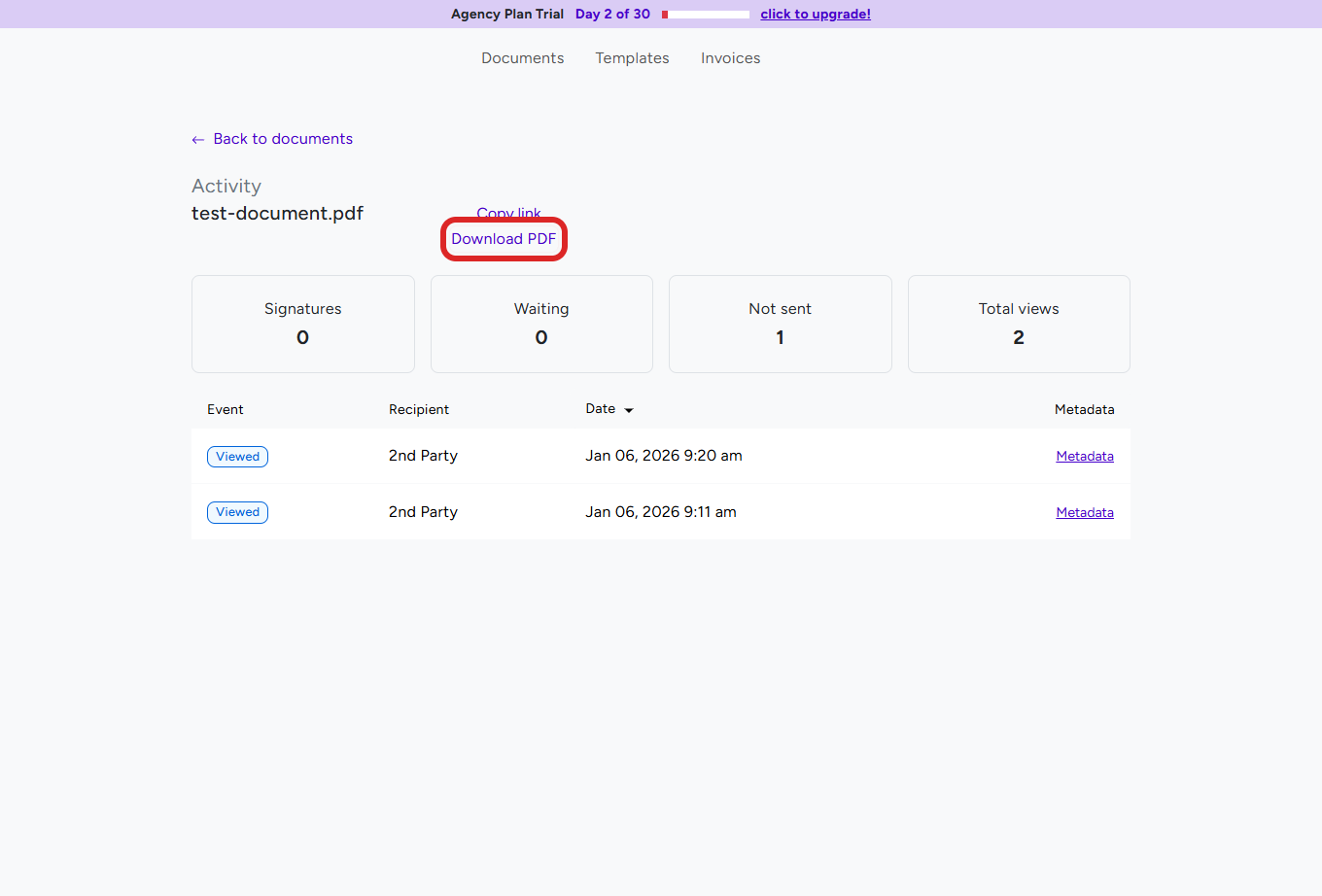Open the Templates section
Viewport: 1322px width, 896px height.
(x=632, y=58)
